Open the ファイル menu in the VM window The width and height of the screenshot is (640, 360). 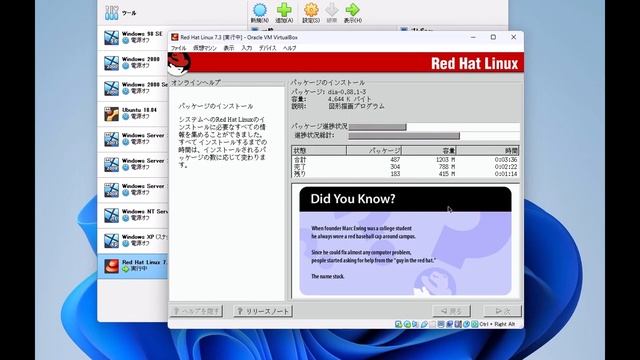(178, 48)
